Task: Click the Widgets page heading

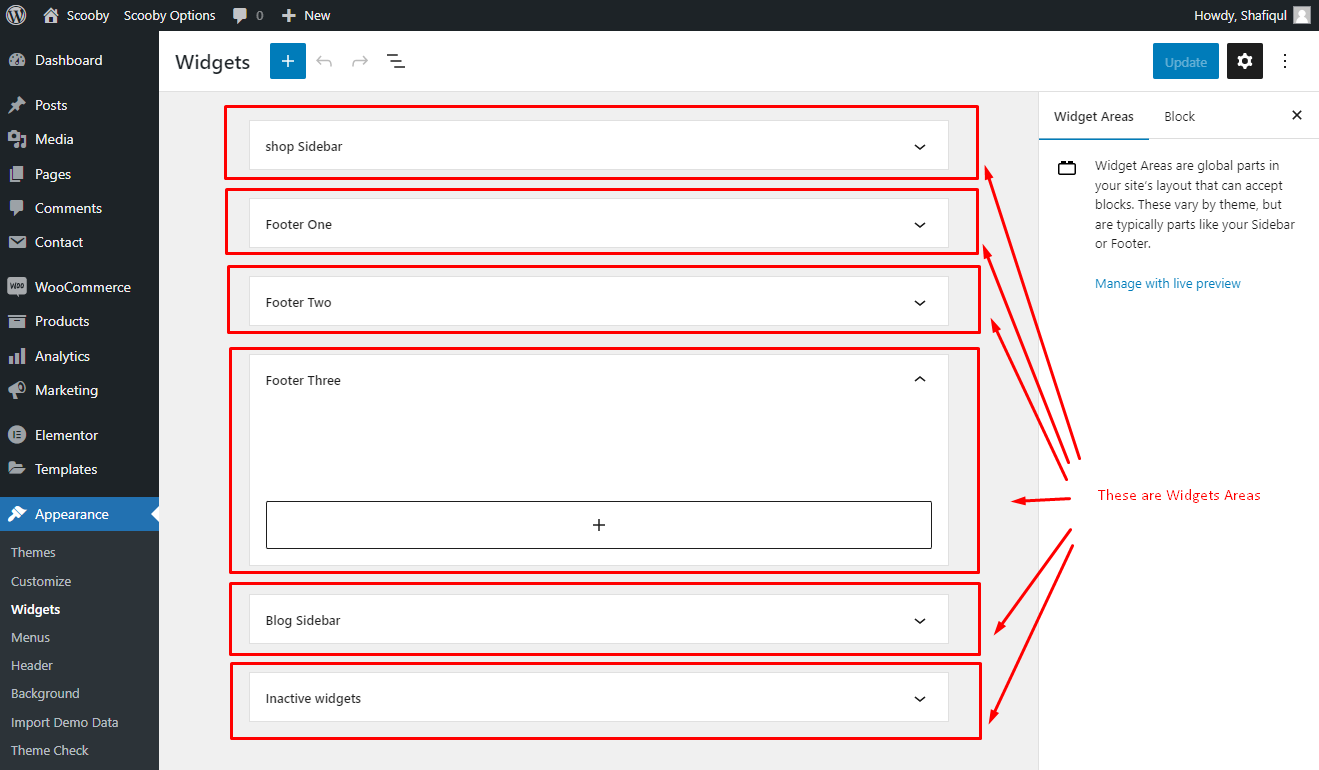Action: pos(212,62)
